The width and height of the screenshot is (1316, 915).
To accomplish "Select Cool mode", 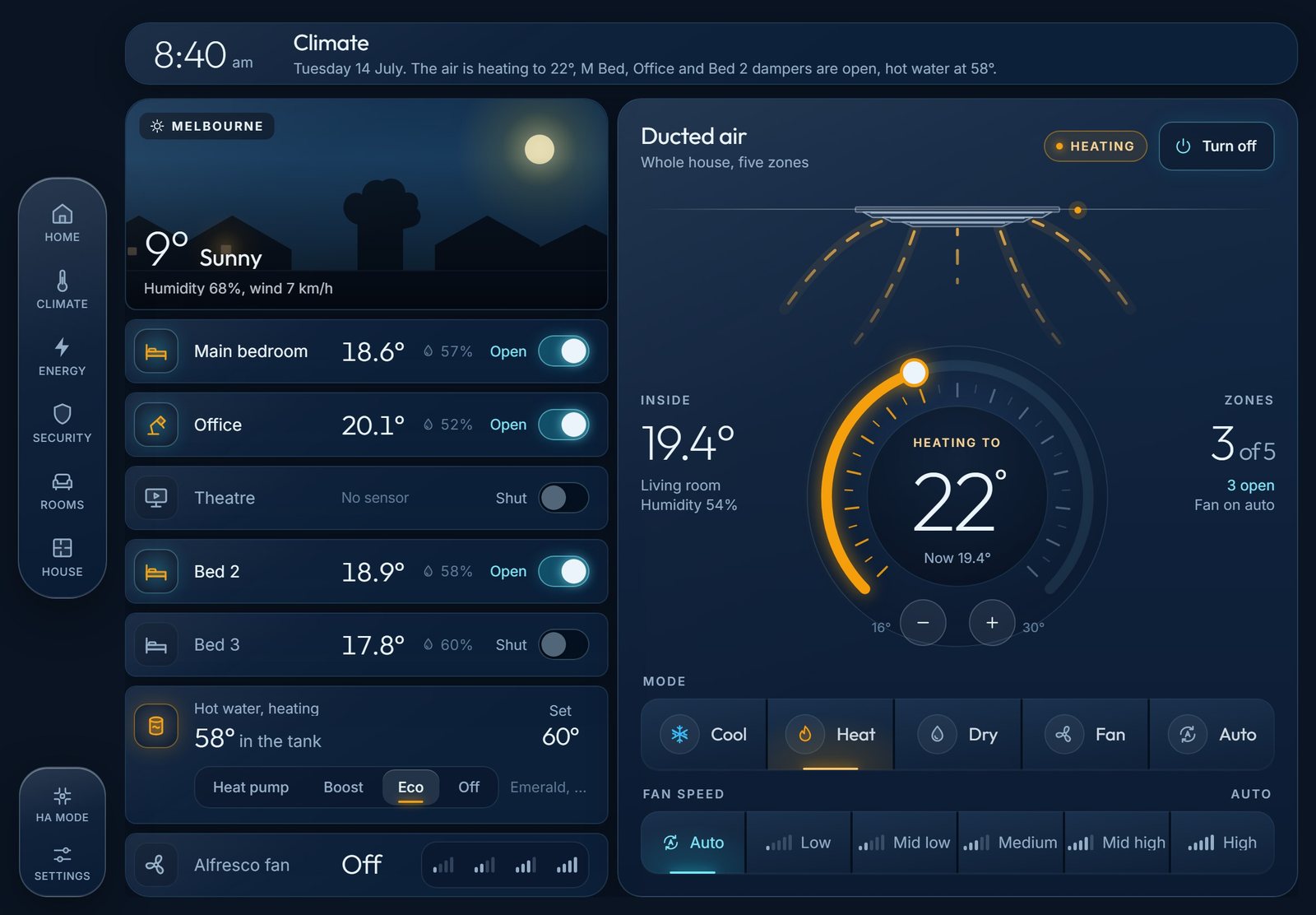I will (x=704, y=734).
